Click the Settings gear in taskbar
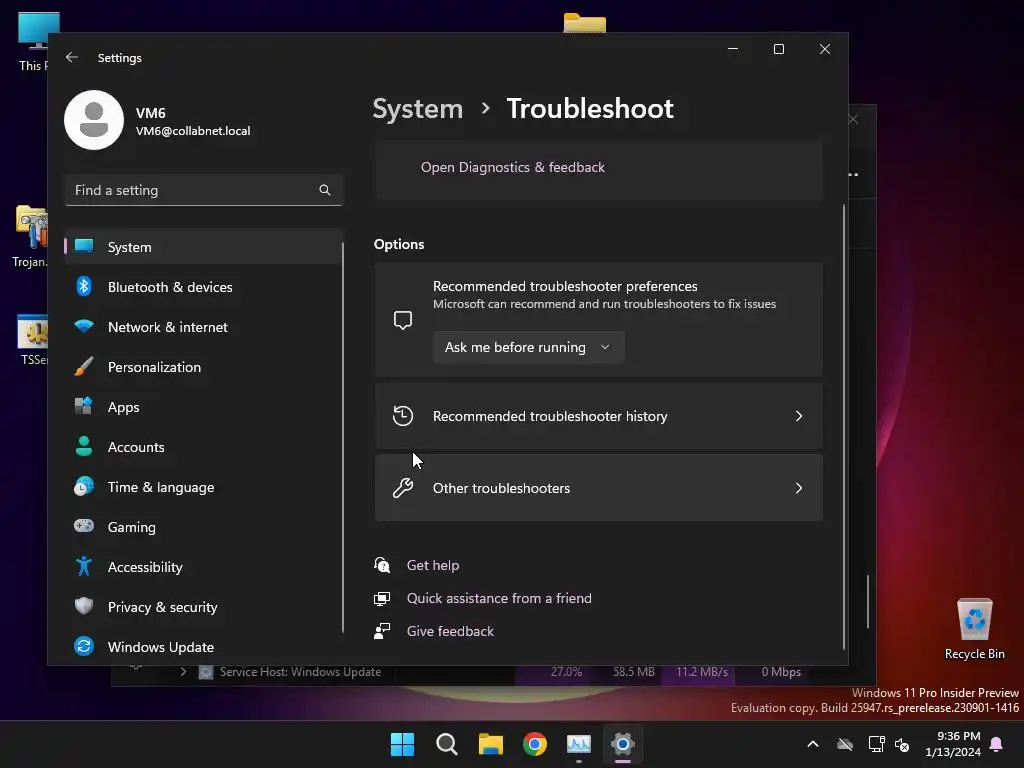 coord(622,744)
